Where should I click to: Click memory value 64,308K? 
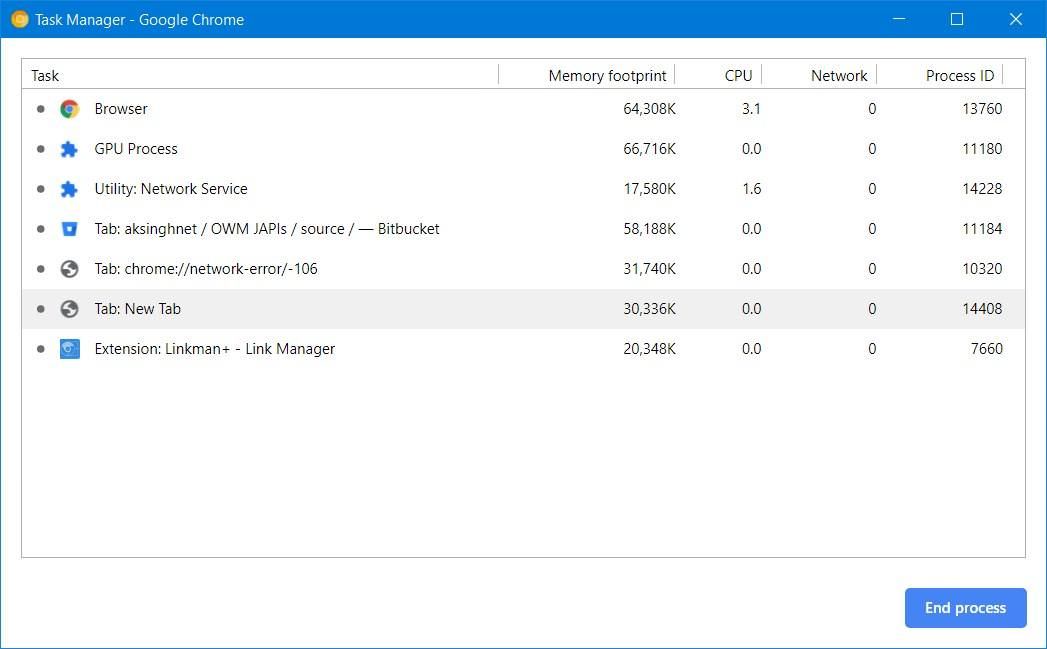(x=649, y=109)
